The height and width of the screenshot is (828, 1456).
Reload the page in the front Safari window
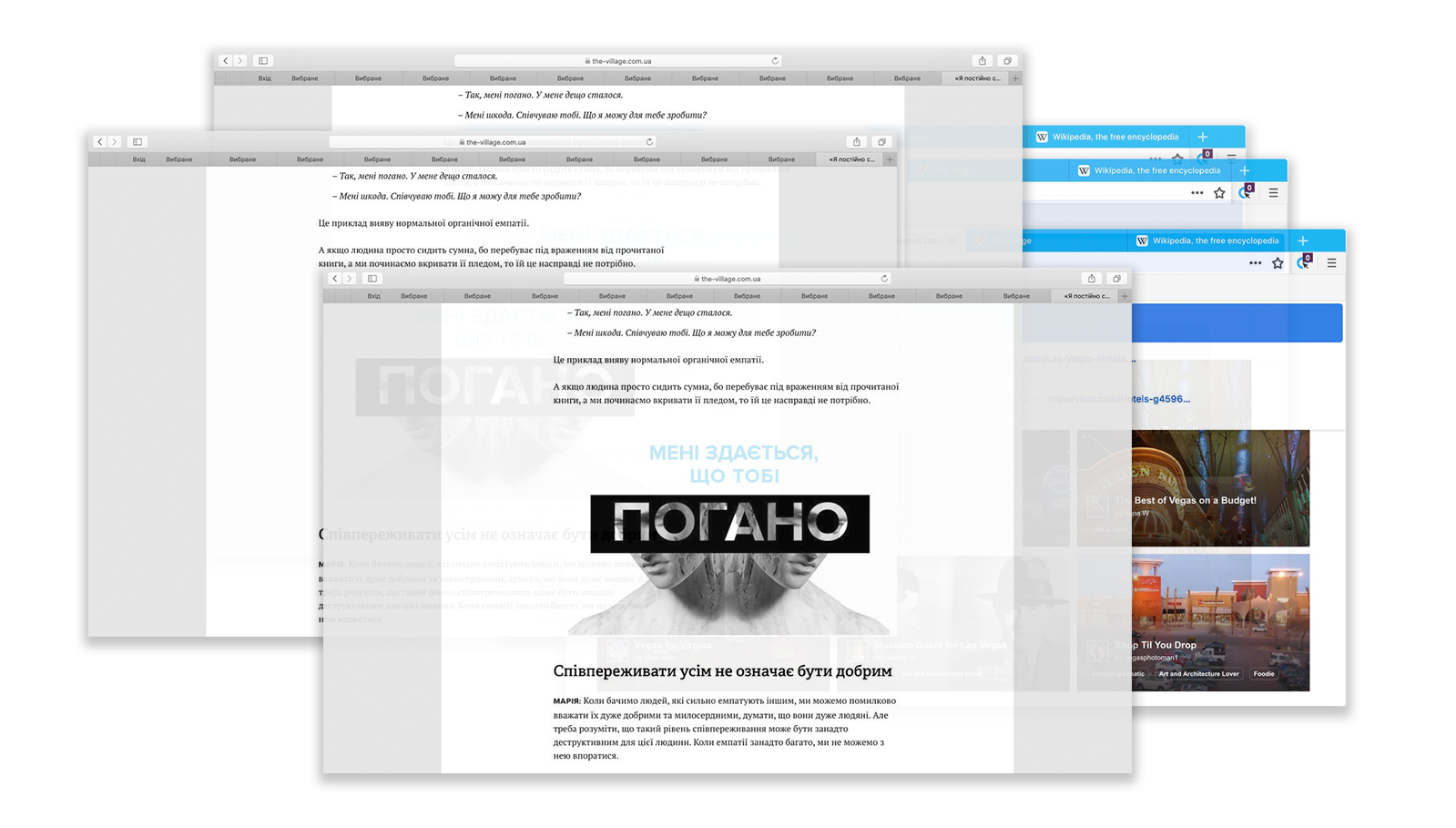coord(883,279)
